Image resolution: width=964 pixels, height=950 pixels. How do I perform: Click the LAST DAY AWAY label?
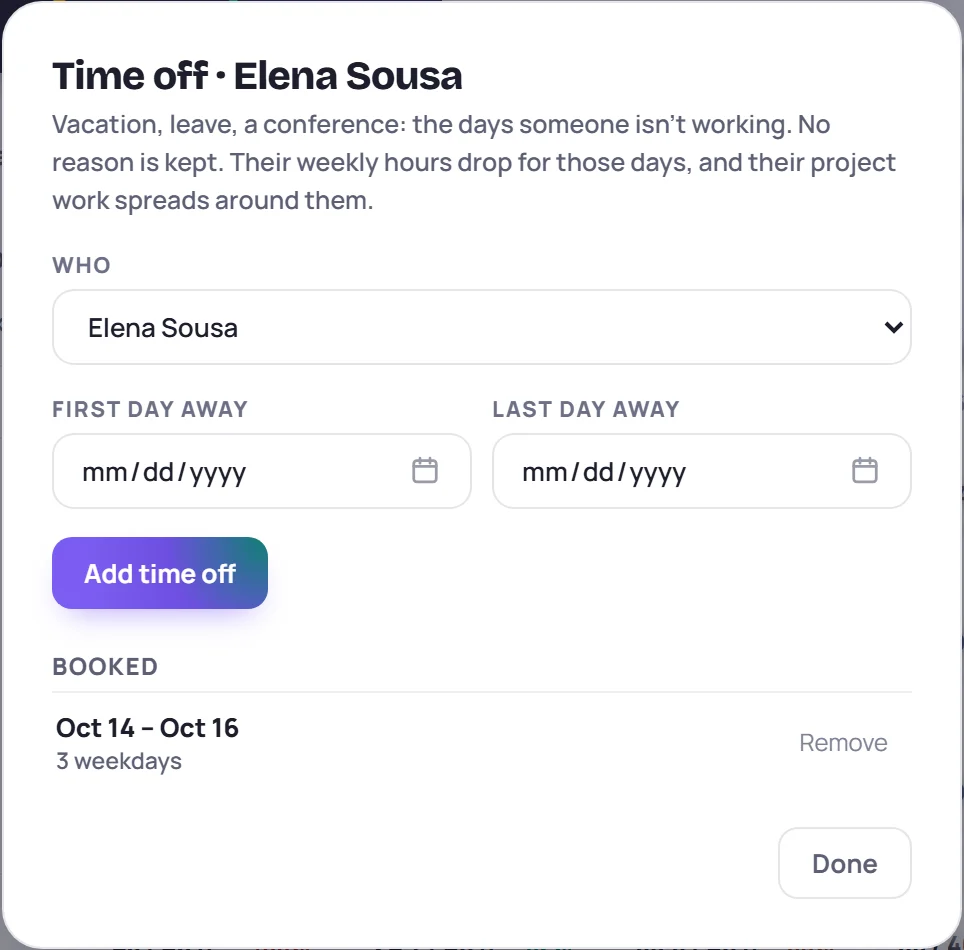(586, 409)
